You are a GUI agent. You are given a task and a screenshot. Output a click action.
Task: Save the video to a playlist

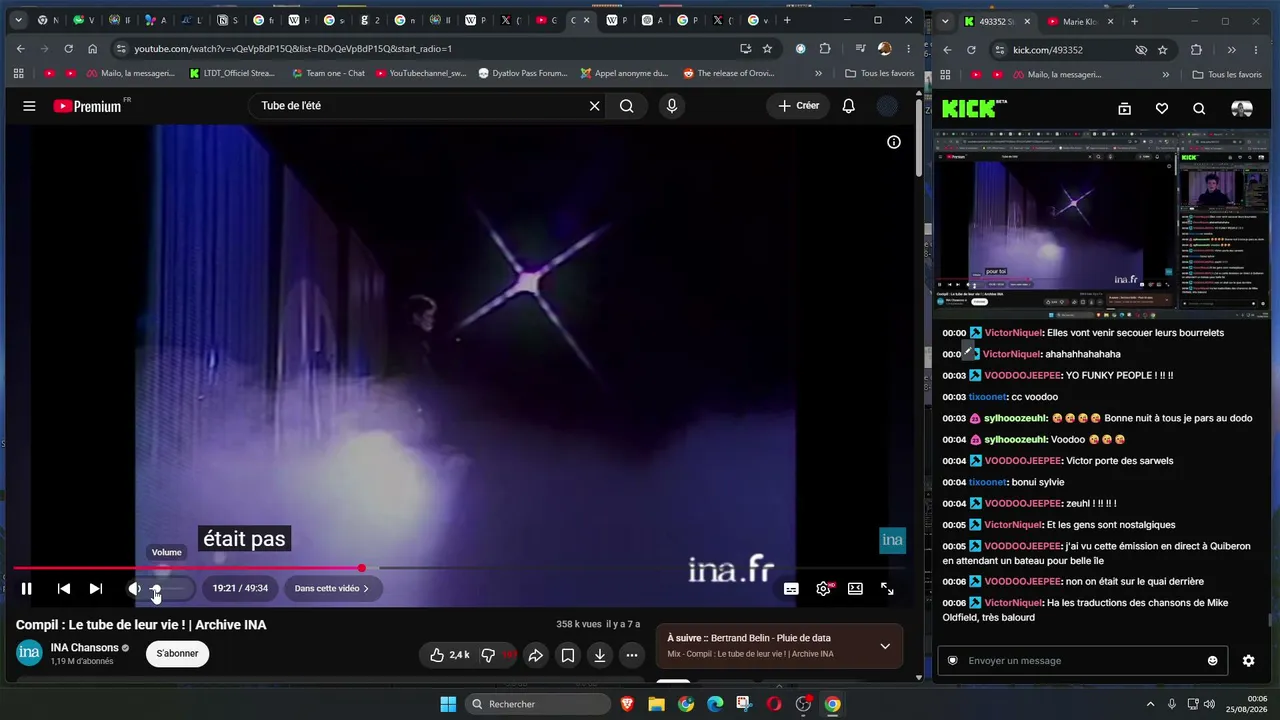568,655
